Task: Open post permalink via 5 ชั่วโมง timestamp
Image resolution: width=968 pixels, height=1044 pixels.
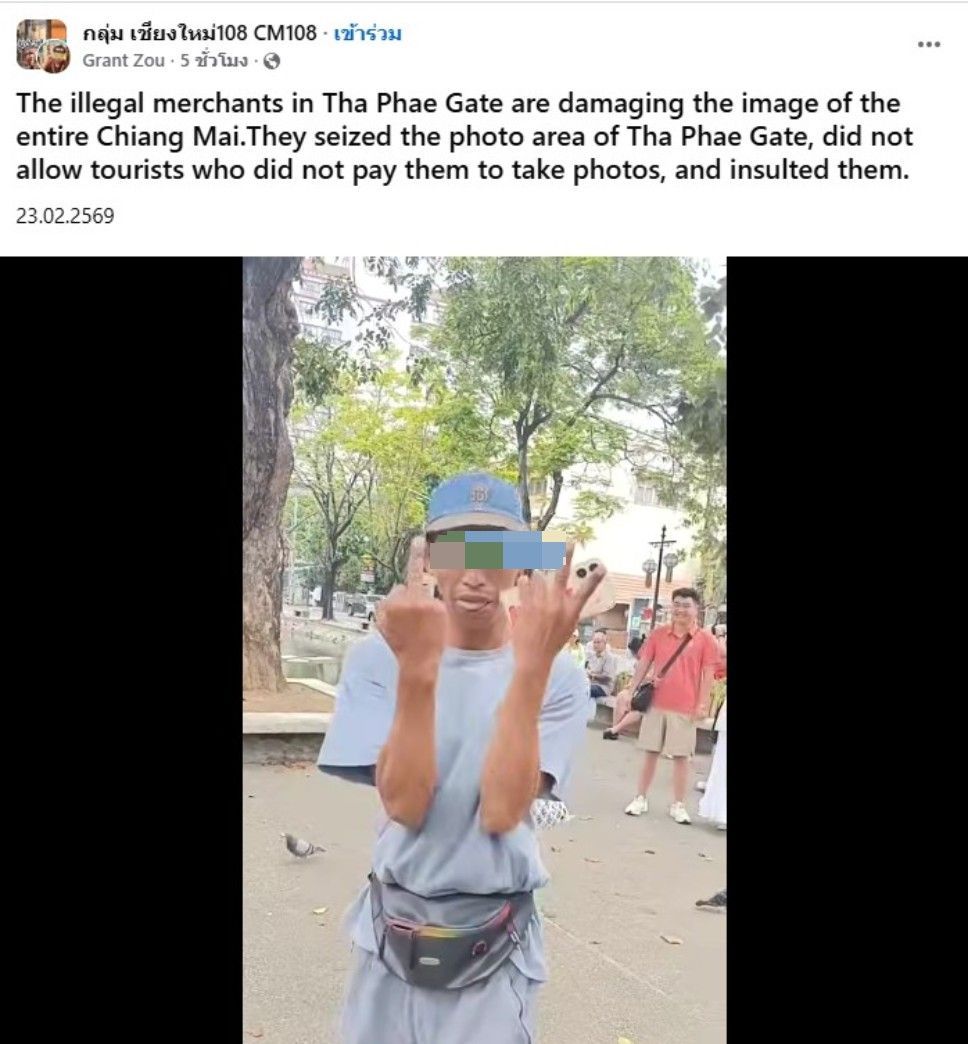Action: pyautogui.click(x=213, y=61)
